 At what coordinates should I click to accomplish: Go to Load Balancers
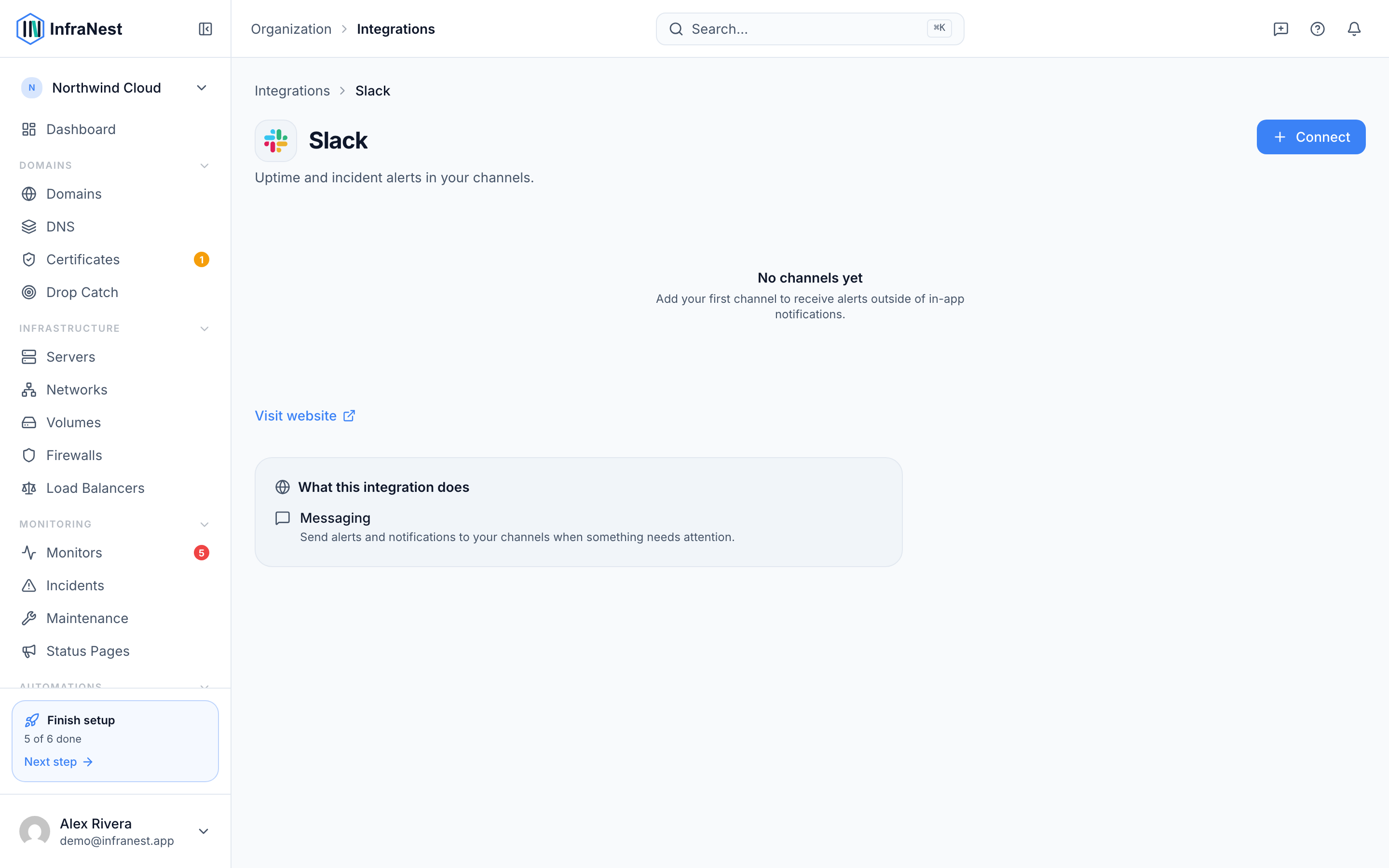pos(115,488)
